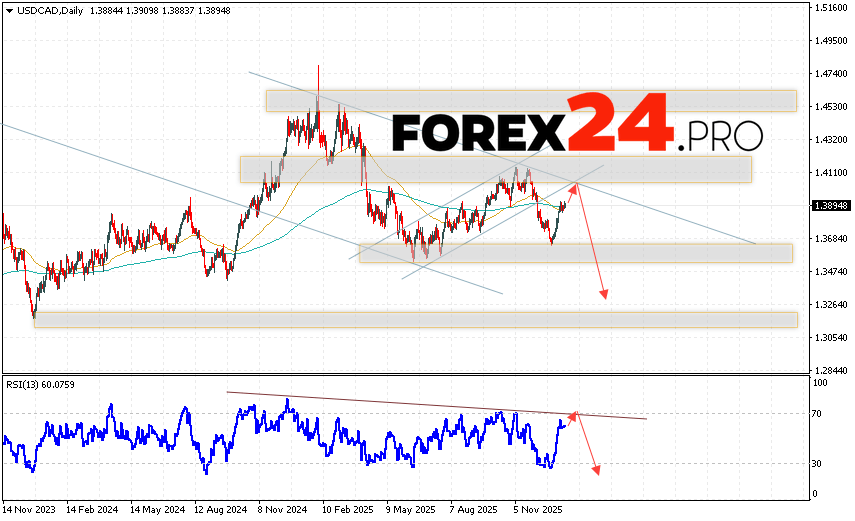Click the 10 Feb 2025 date label
This screenshot has height=521, width=855.
tap(346, 508)
